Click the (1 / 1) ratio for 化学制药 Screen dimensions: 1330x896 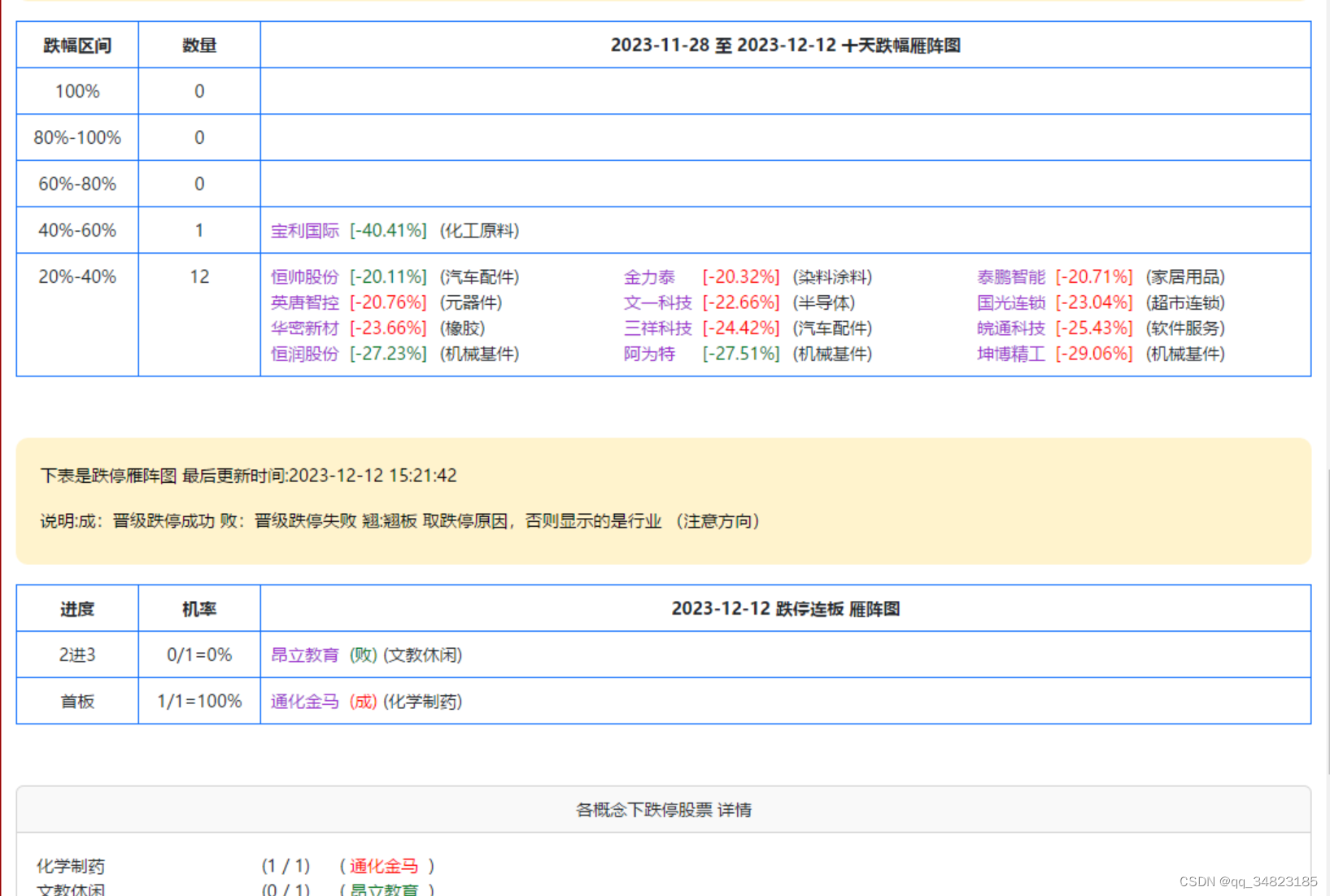pos(286,866)
